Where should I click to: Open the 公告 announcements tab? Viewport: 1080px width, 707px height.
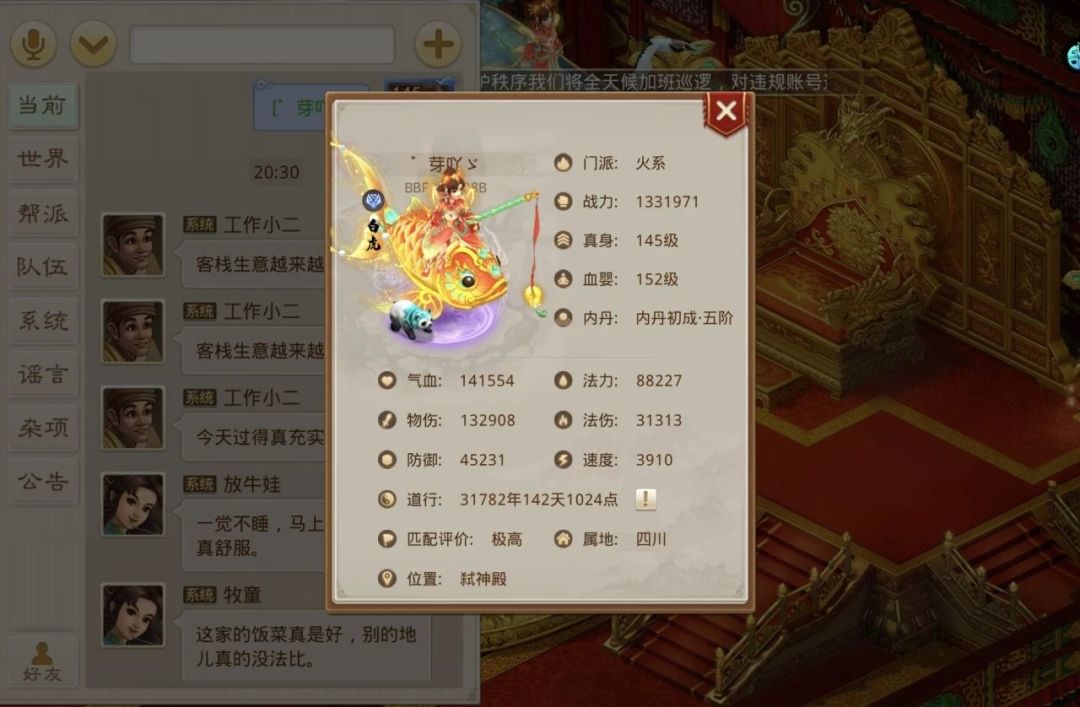click(x=43, y=481)
